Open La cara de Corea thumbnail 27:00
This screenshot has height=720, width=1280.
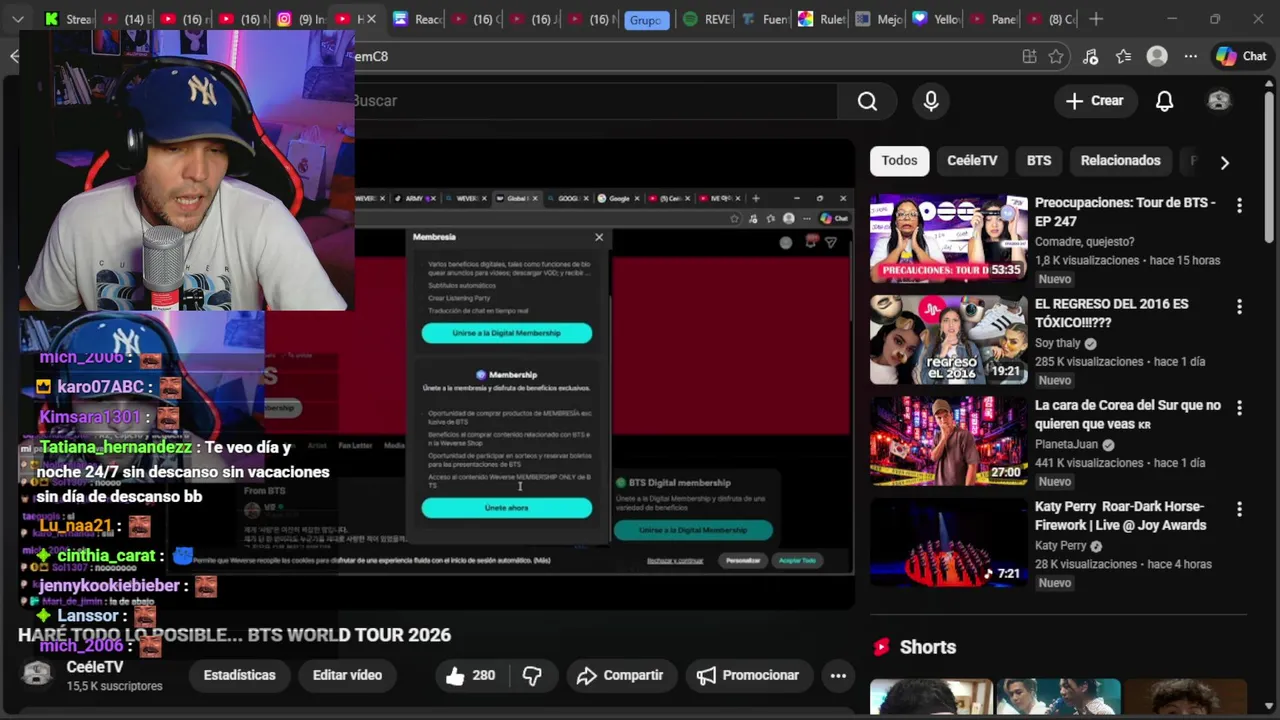pyautogui.click(x=948, y=441)
